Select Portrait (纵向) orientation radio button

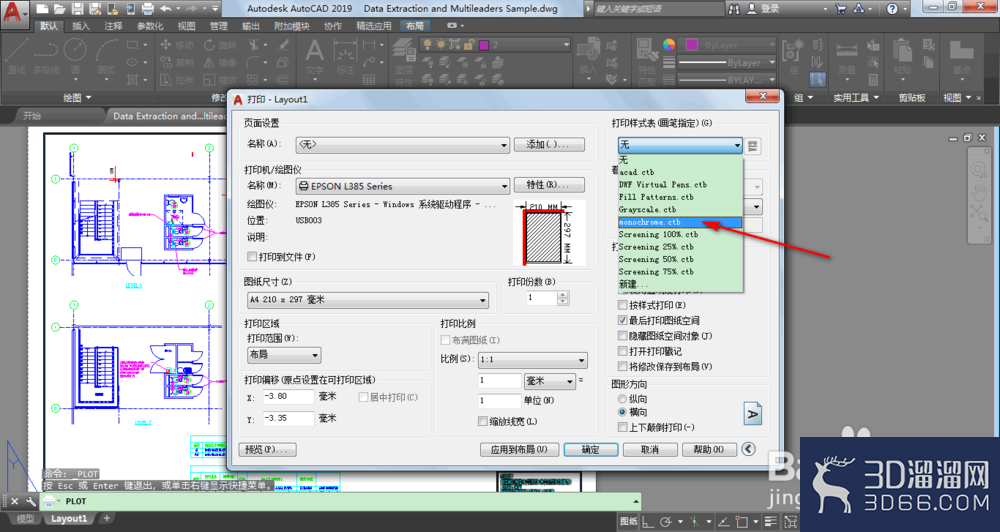622,399
